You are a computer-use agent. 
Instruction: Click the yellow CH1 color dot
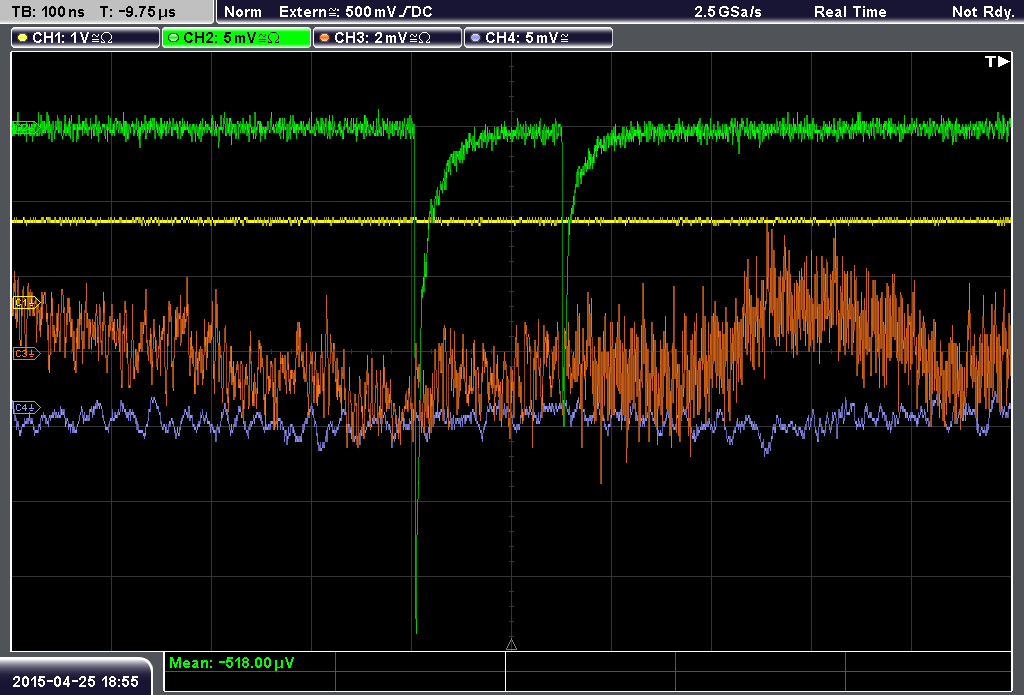[23, 38]
